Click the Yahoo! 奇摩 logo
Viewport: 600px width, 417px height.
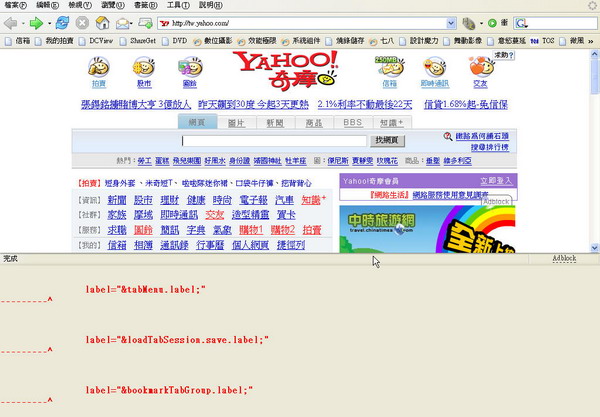(x=285, y=70)
